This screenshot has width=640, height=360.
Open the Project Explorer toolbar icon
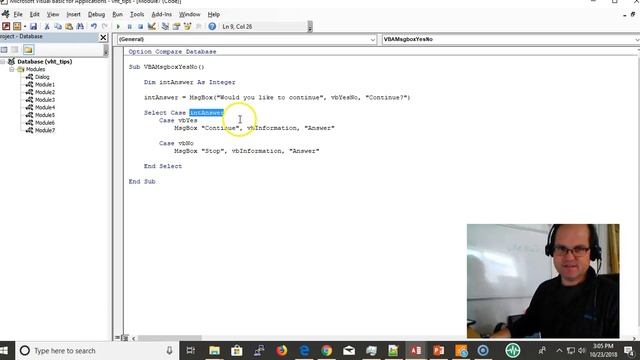[x=165, y=27]
